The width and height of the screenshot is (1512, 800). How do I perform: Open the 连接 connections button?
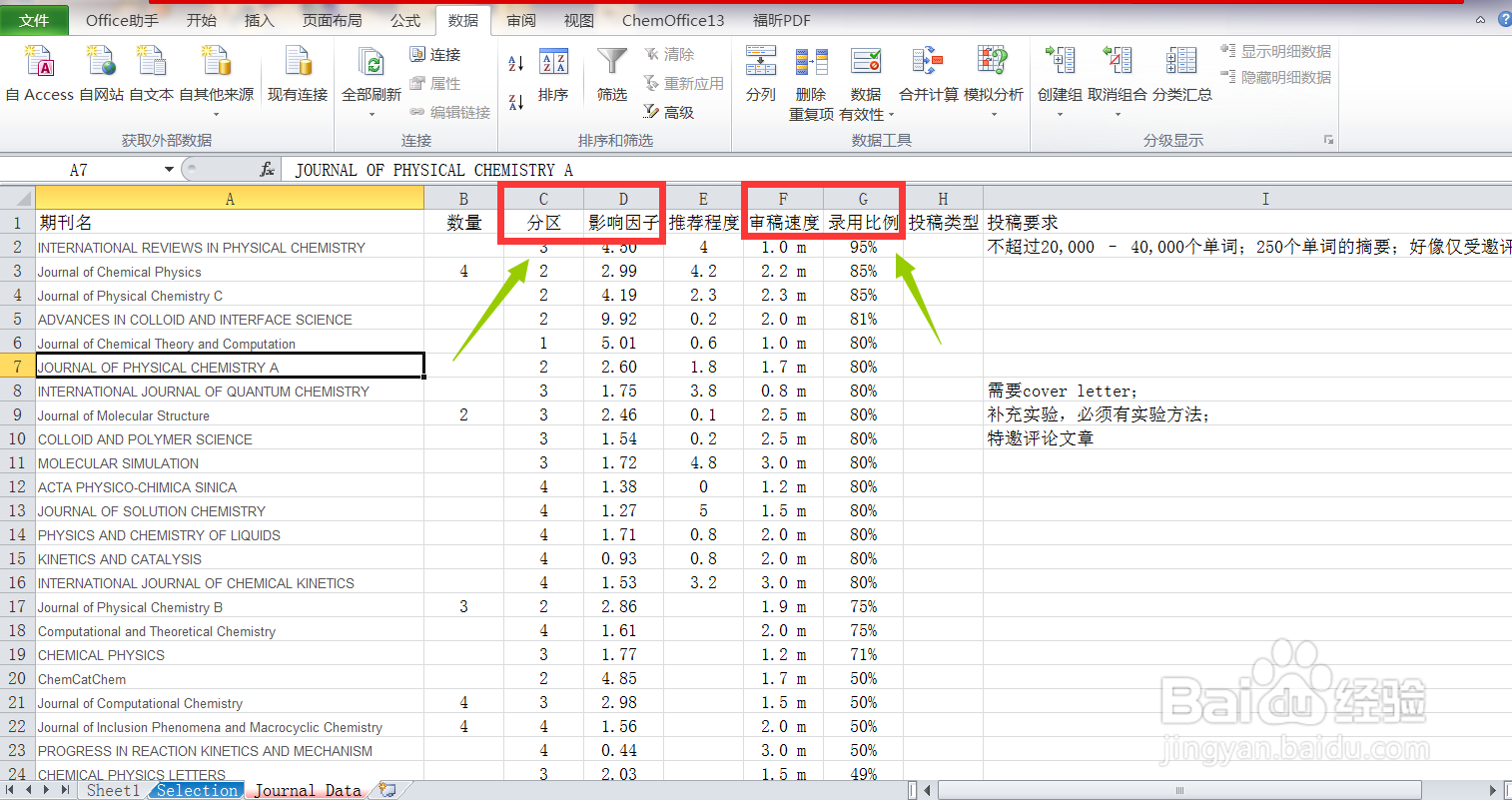point(435,54)
